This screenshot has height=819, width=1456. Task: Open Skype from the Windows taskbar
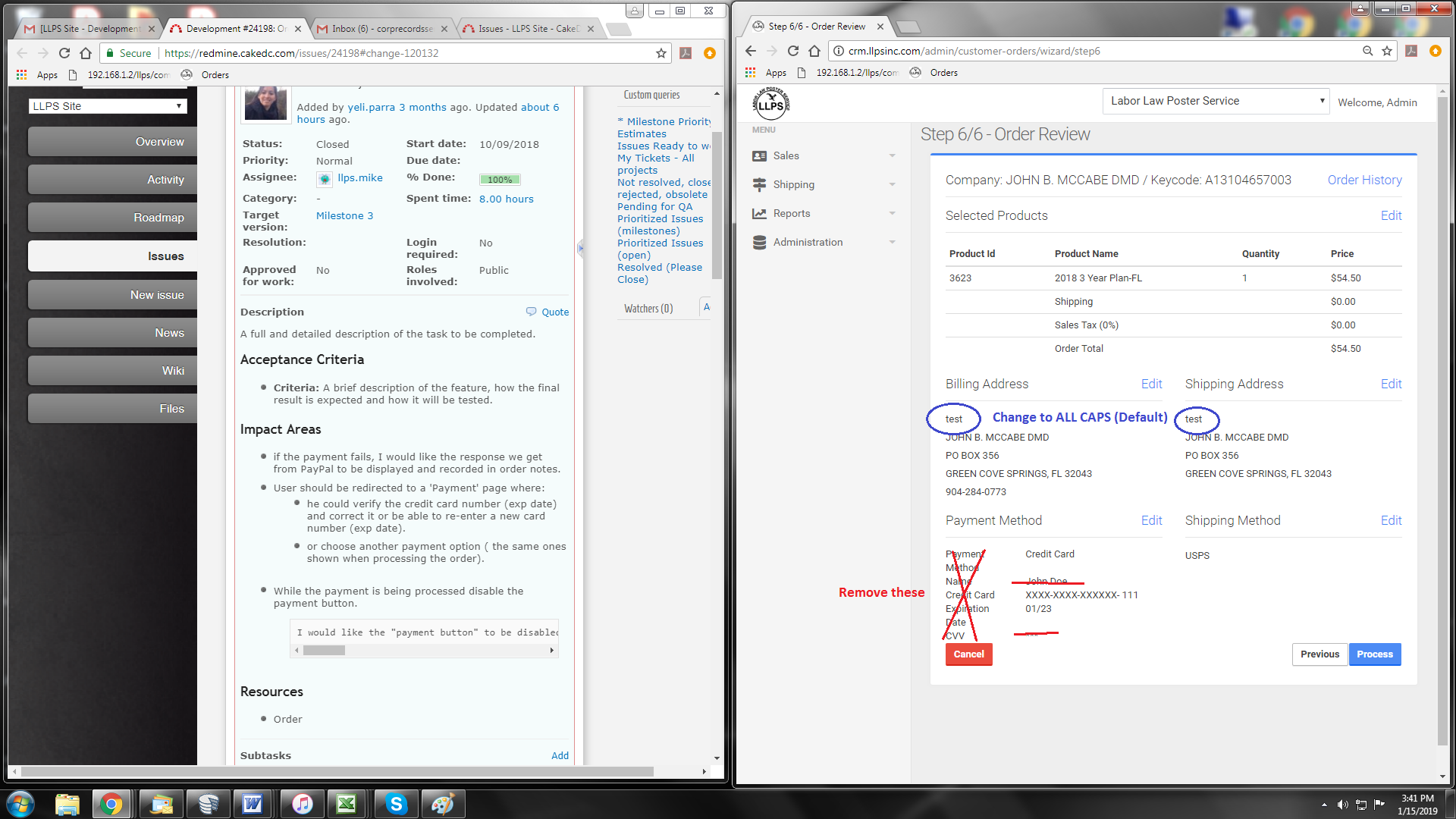(396, 804)
